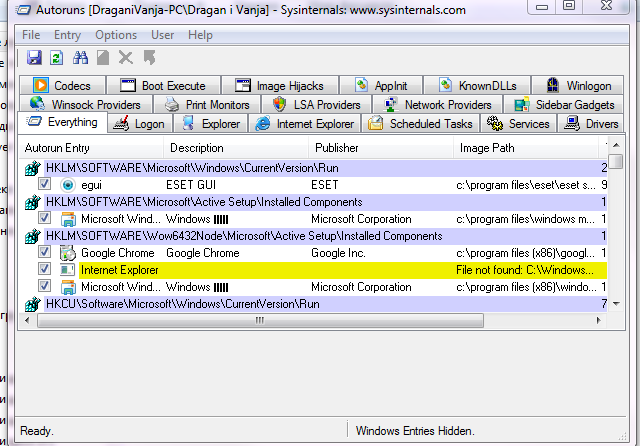
Task: Switch to the Internet Explorer tab
Action: [304, 124]
